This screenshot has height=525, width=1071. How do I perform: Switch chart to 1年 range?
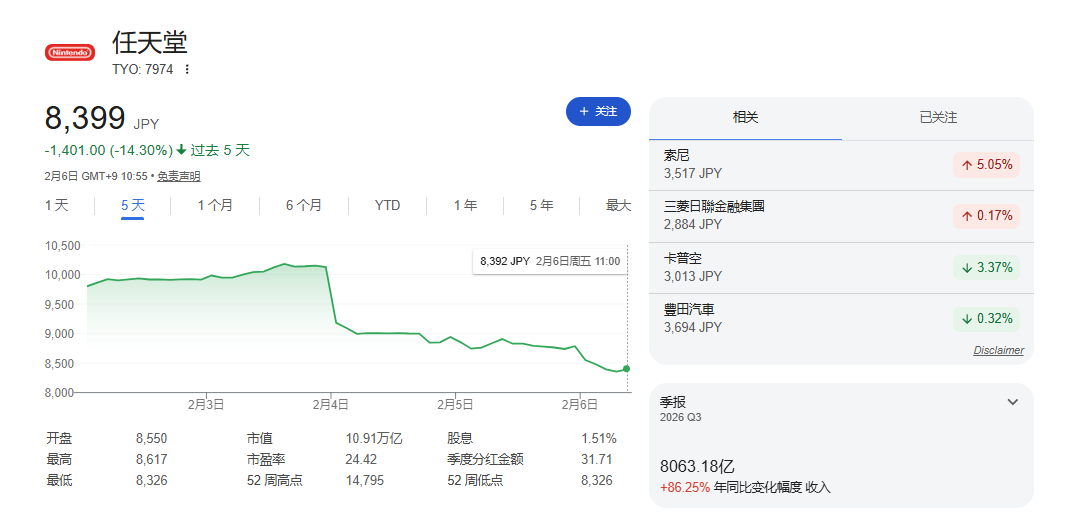tap(465, 205)
